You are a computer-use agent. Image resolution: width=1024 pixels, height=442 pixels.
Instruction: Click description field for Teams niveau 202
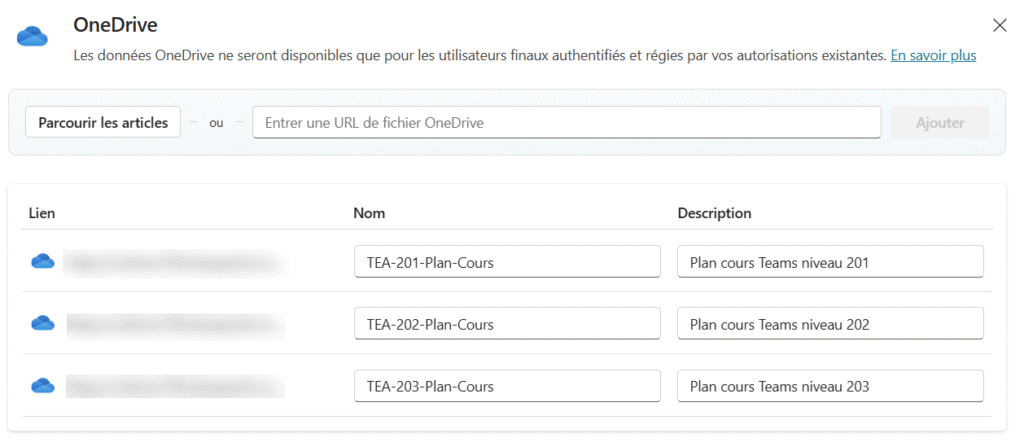click(830, 324)
